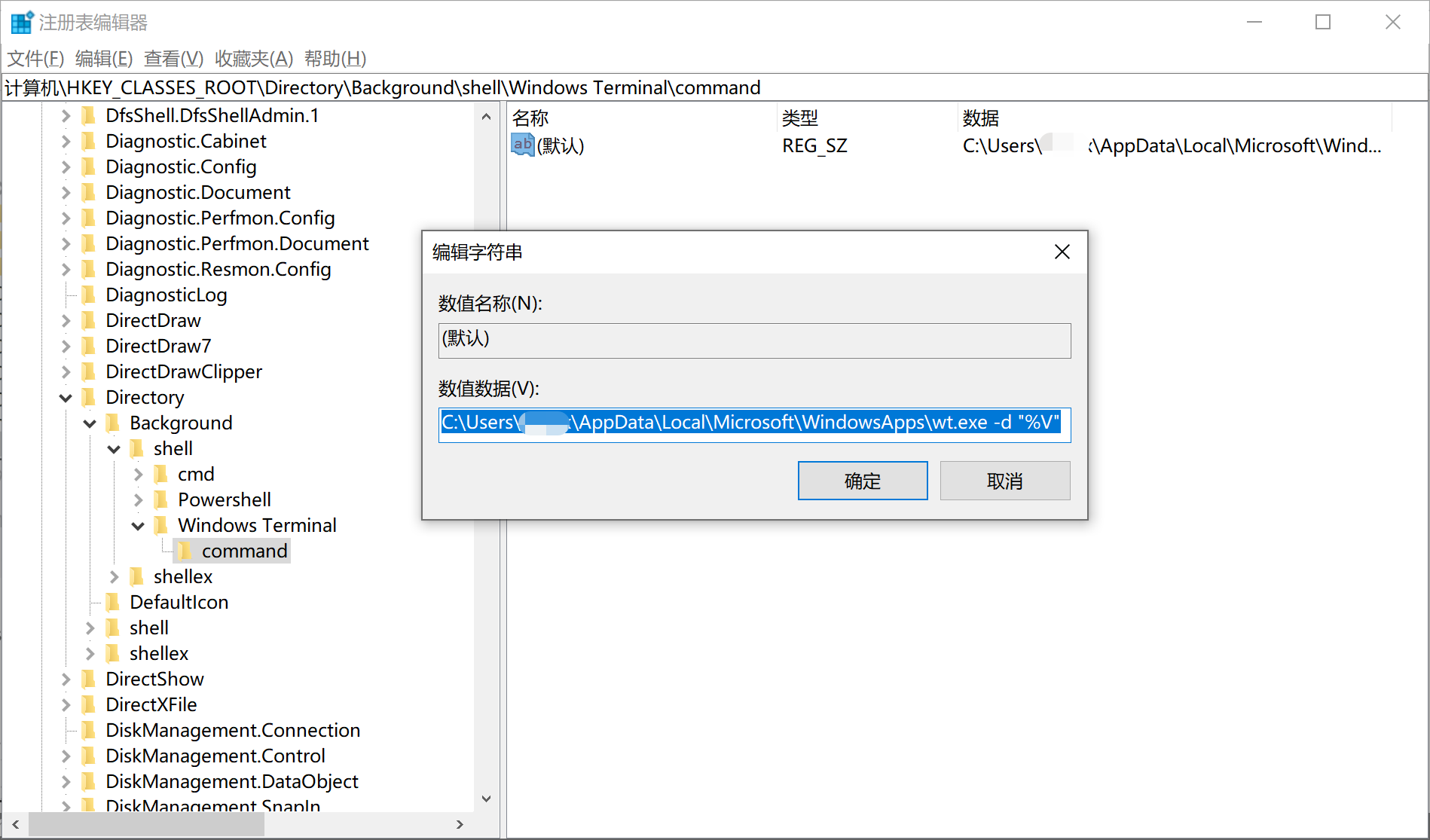Click the Powershell folder icon
This screenshot has height=840, width=1430.
tap(161, 499)
